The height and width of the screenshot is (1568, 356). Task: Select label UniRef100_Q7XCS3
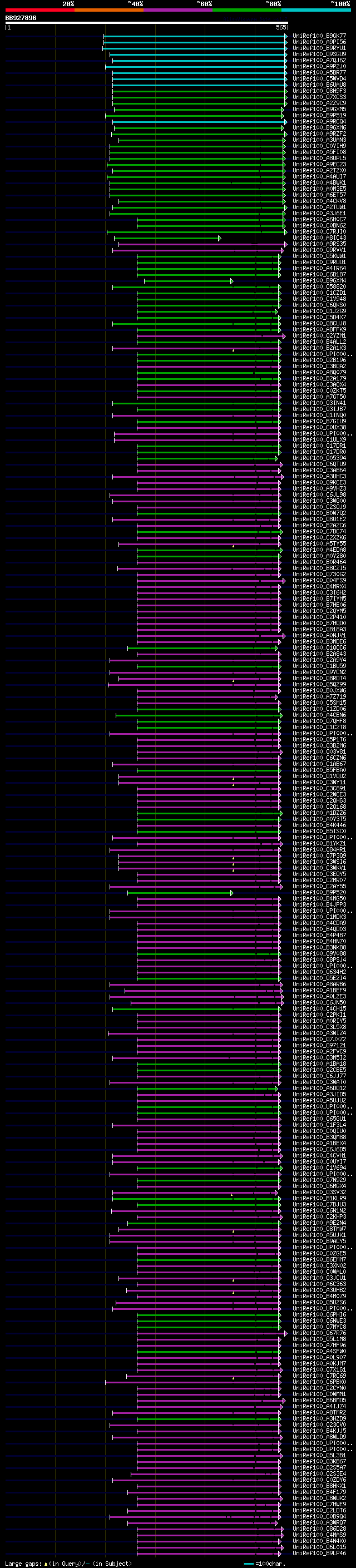pyautogui.click(x=319, y=97)
